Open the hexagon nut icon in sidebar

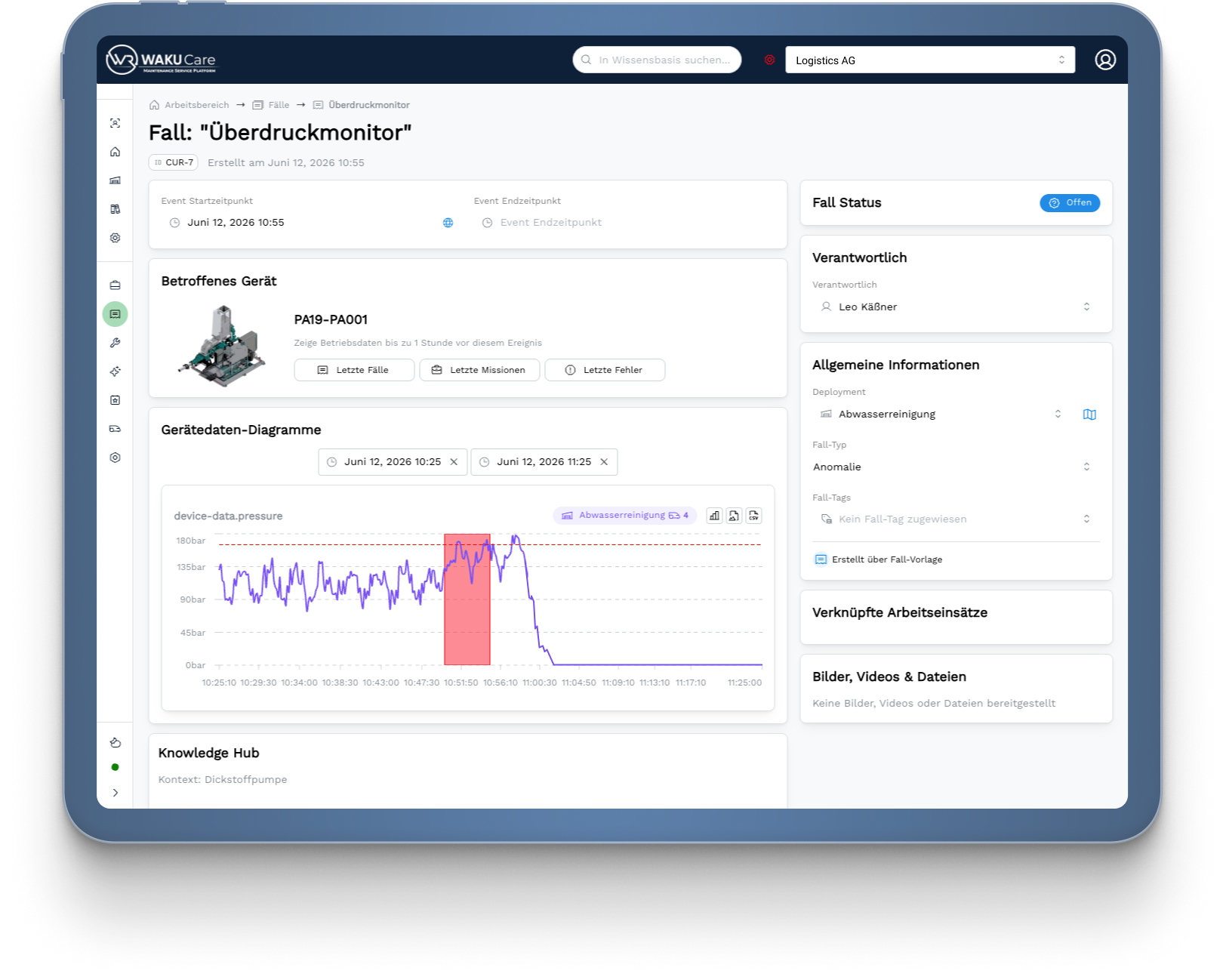pyautogui.click(x=115, y=458)
